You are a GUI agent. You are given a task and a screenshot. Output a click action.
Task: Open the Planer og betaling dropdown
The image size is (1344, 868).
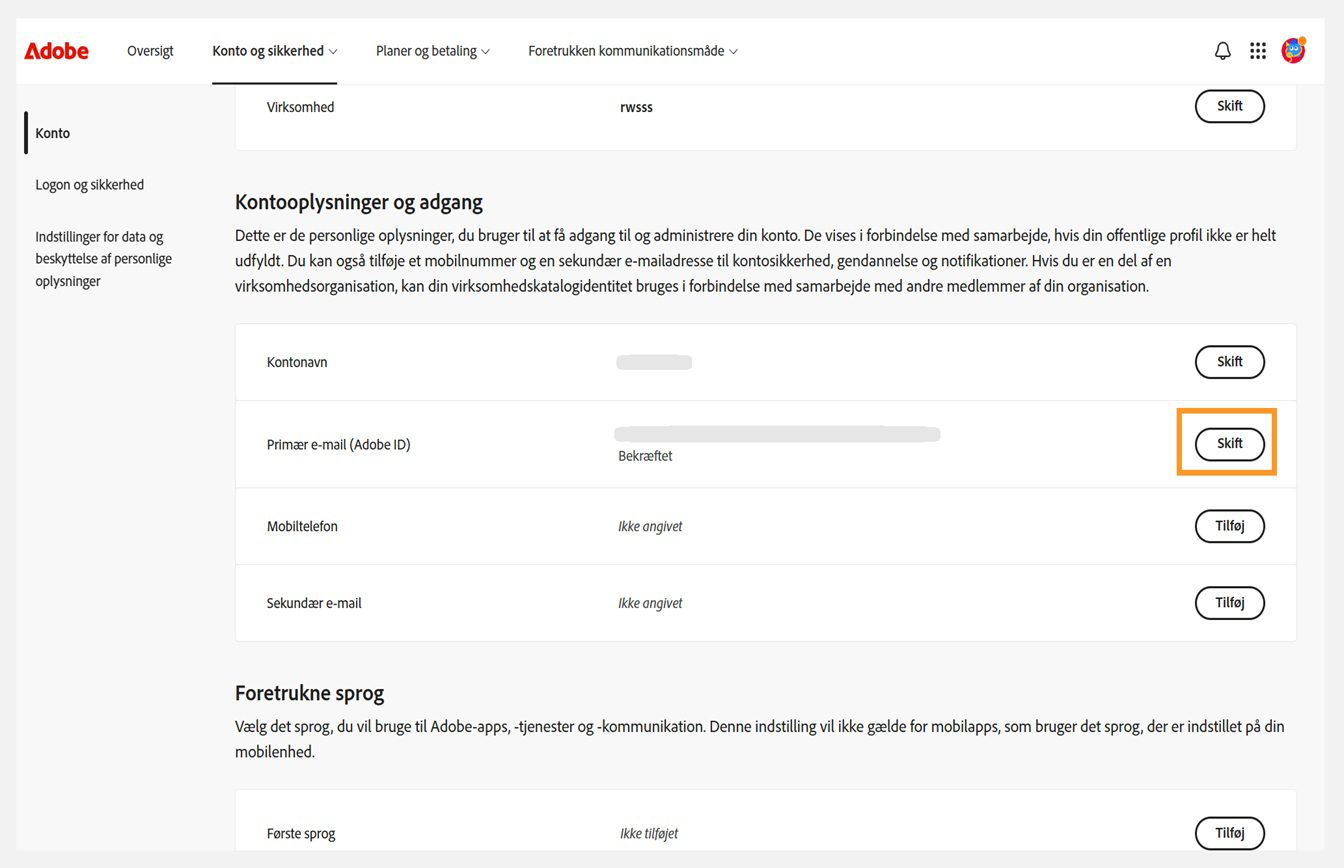pos(432,50)
